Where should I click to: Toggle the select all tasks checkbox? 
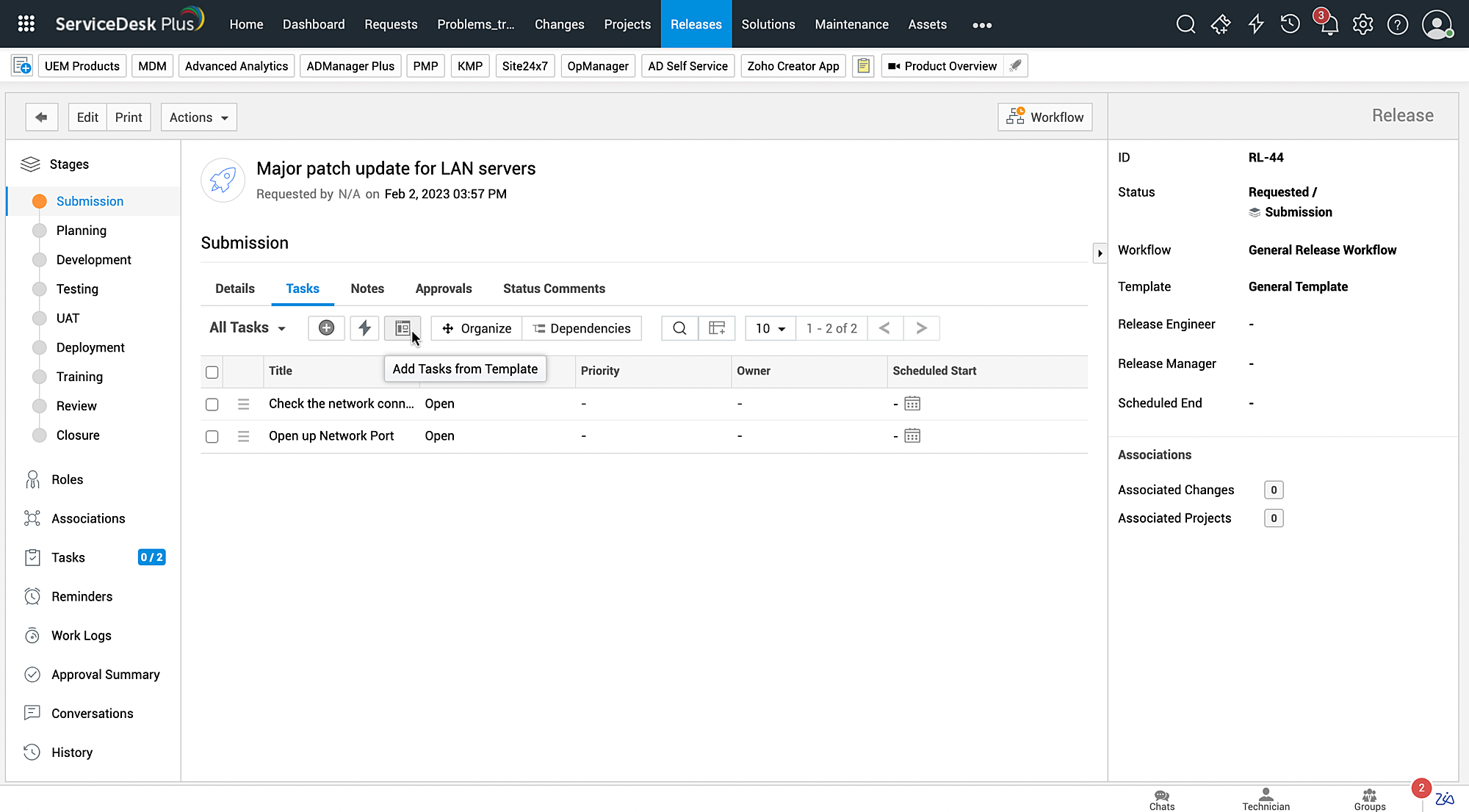(212, 372)
